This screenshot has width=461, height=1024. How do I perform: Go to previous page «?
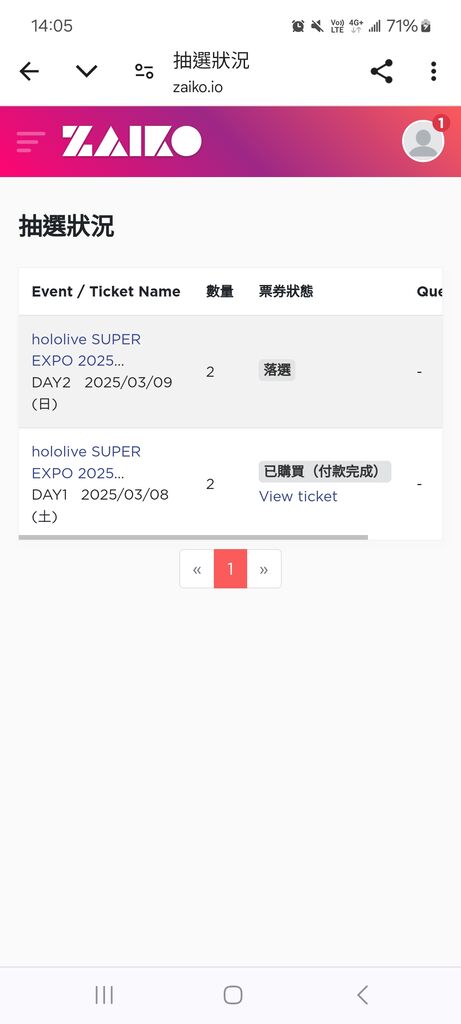(197, 569)
